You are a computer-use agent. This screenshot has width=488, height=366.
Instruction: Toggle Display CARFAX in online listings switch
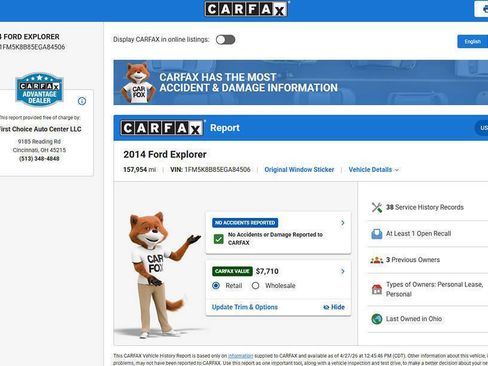[x=225, y=40]
